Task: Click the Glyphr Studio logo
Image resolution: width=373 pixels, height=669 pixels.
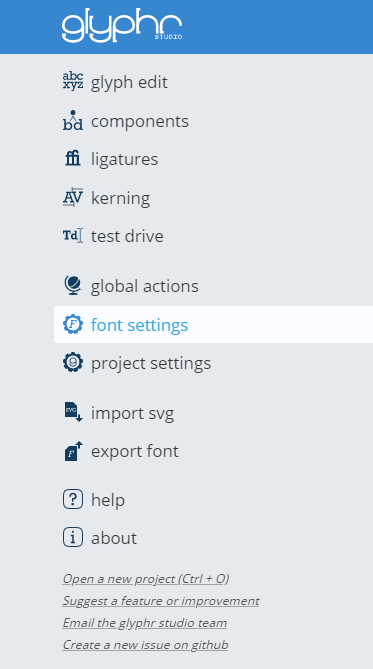Action: tap(122, 27)
